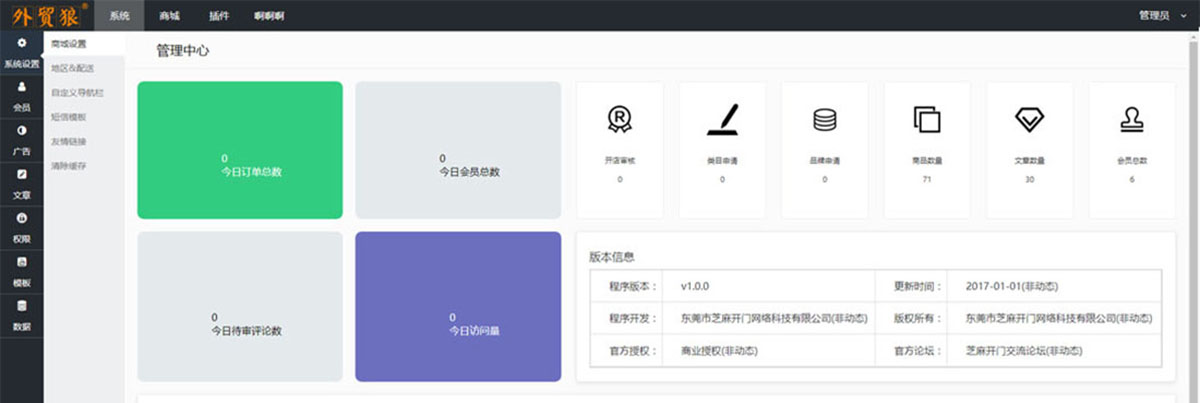
Task: Click the purple 今日访问量 card
Action: pyautogui.click(x=458, y=306)
